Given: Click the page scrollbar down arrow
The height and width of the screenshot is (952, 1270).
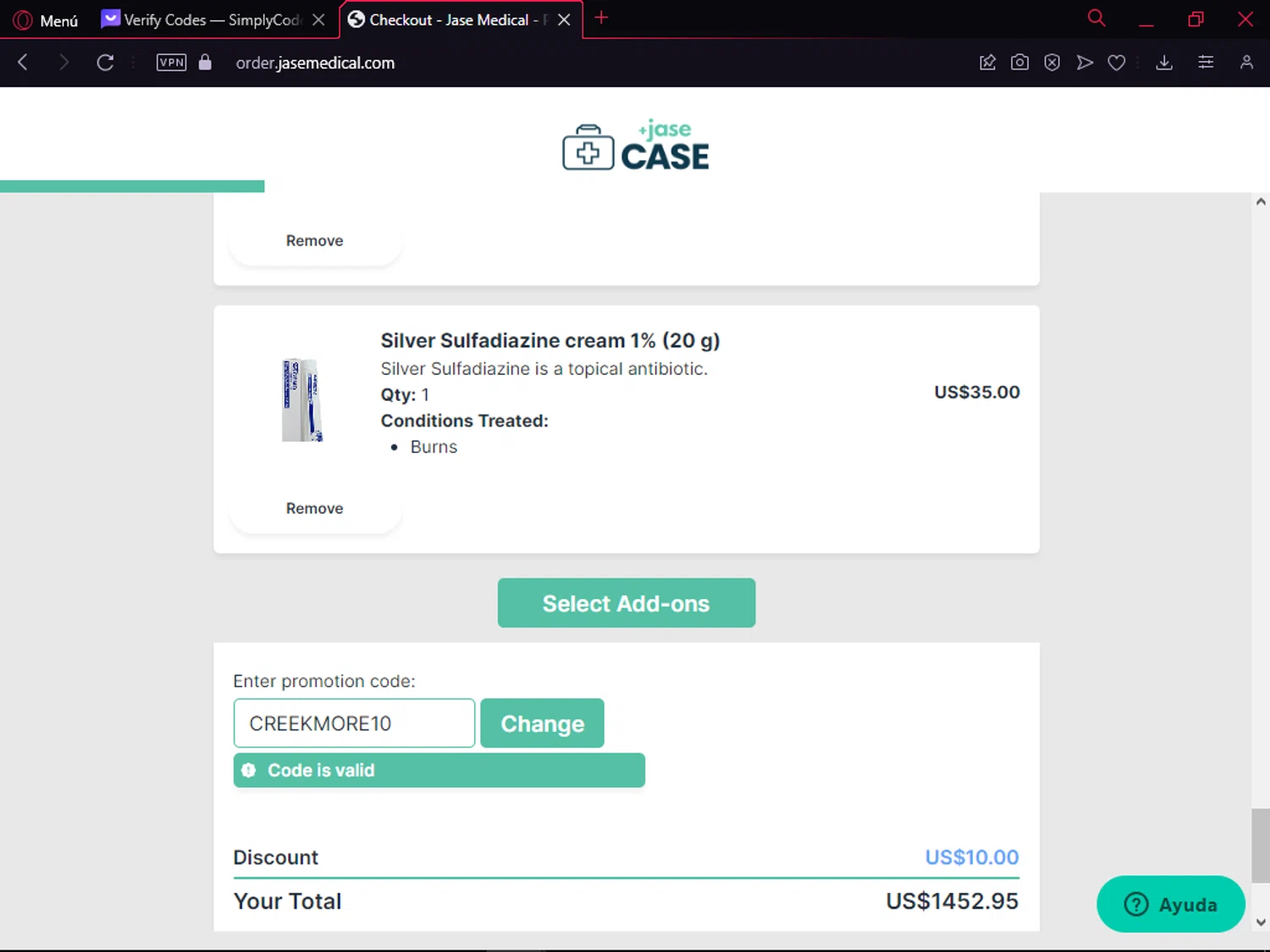Looking at the screenshot, I should pos(1261,922).
